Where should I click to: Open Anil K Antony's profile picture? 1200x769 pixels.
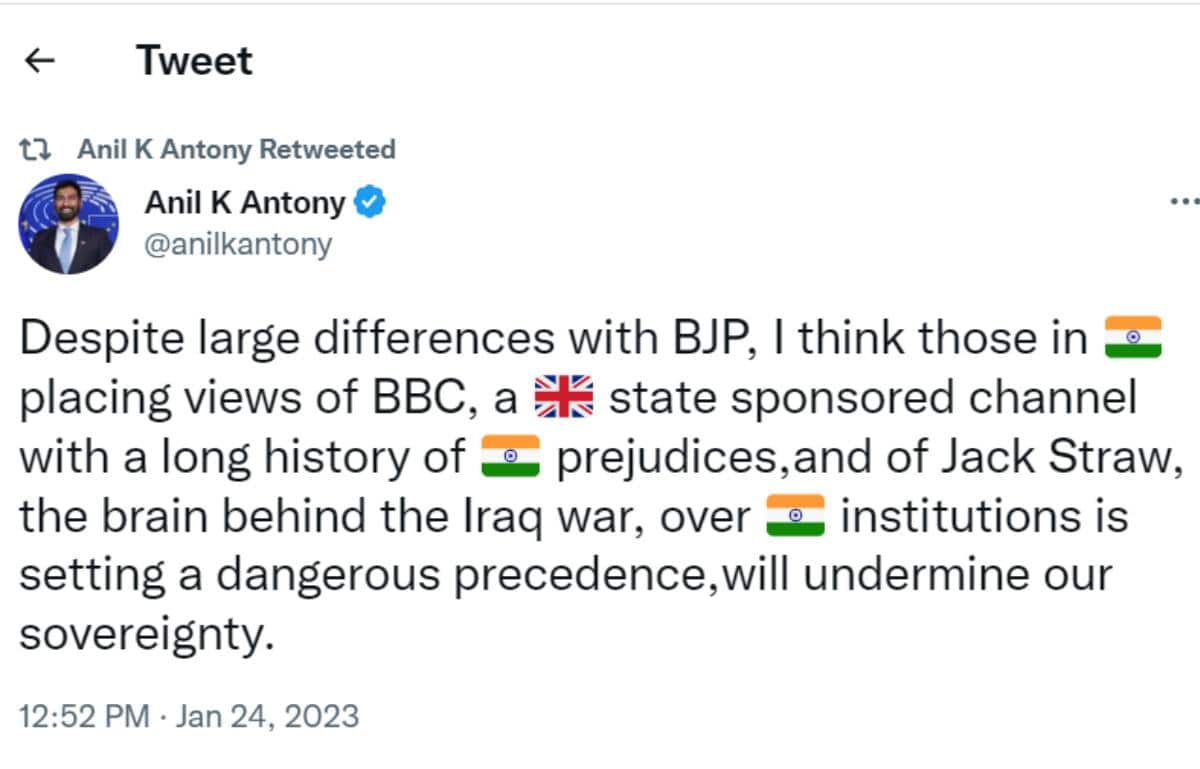coord(69,224)
